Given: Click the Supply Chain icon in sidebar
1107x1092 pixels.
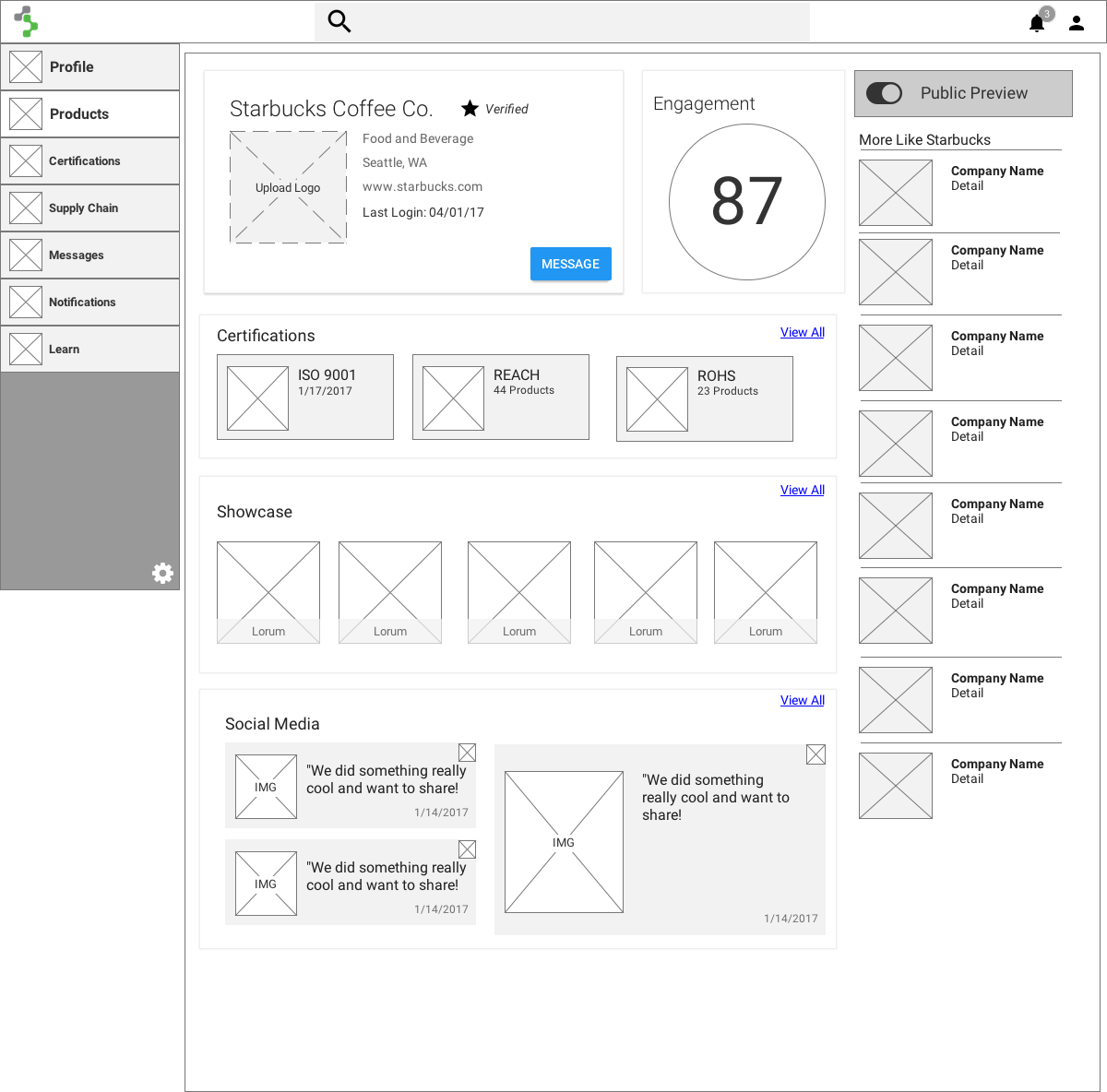Looking at the screenshot, I should click(26, 208).
